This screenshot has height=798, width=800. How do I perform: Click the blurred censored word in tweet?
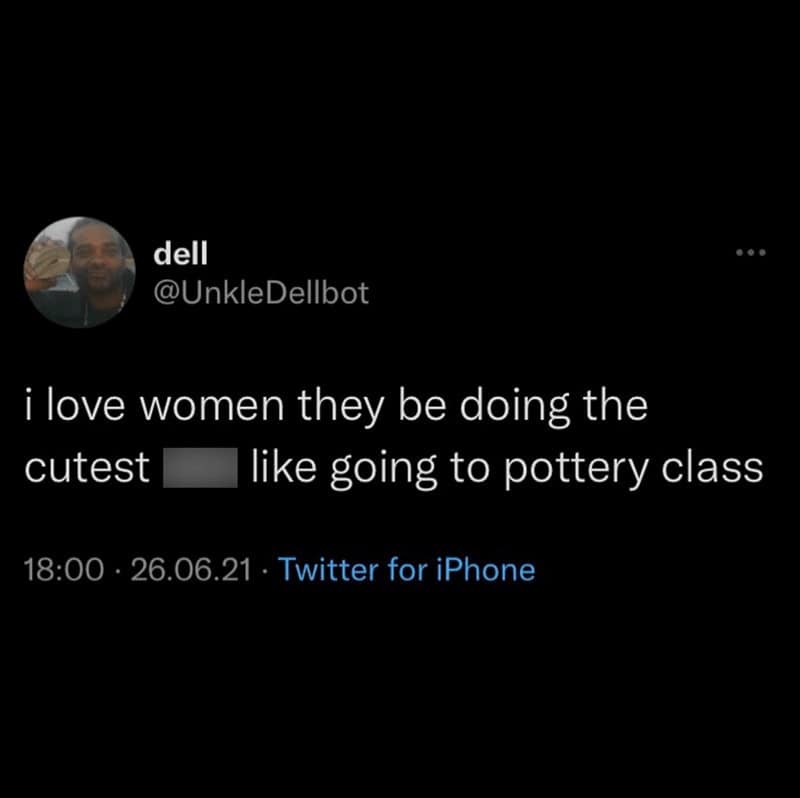coord(201,466)
